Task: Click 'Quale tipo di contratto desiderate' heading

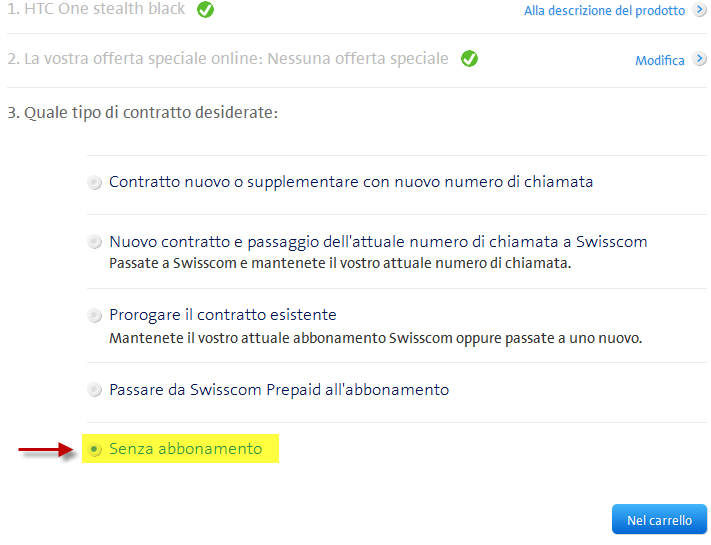Action: tap(142, 112)
